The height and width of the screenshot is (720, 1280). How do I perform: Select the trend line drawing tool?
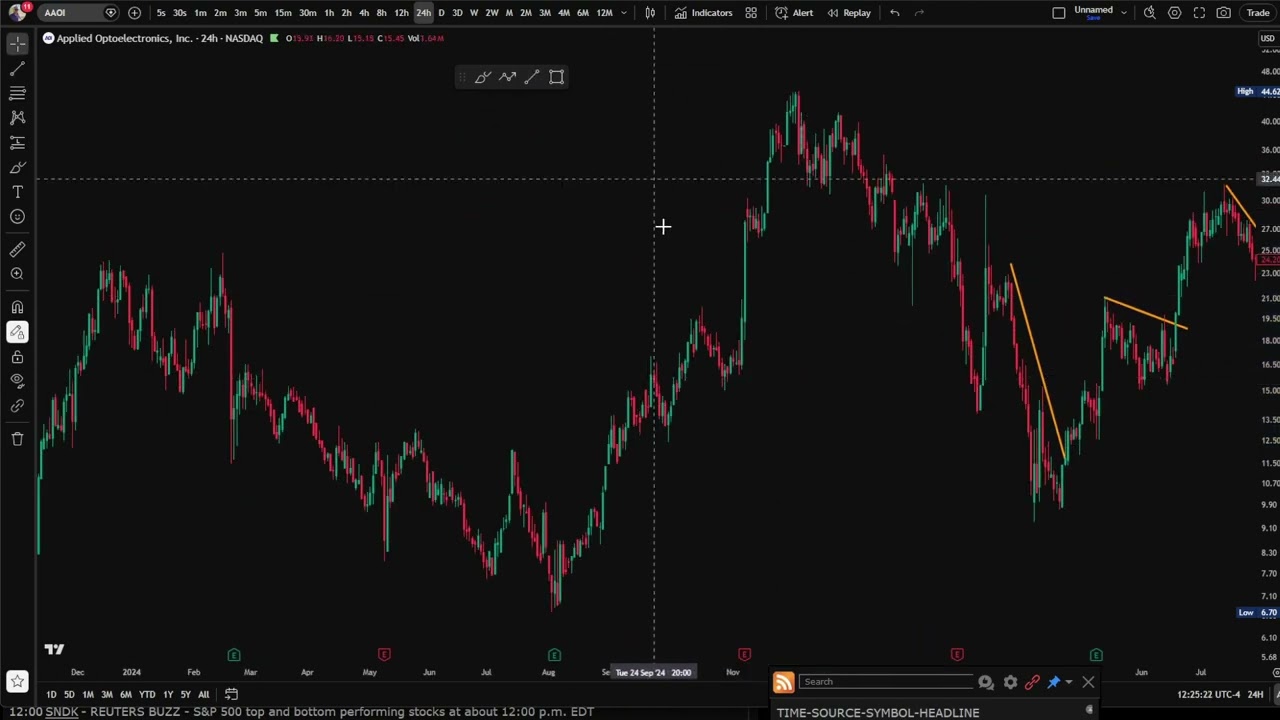pyautogui.click(x=17, y=68)
